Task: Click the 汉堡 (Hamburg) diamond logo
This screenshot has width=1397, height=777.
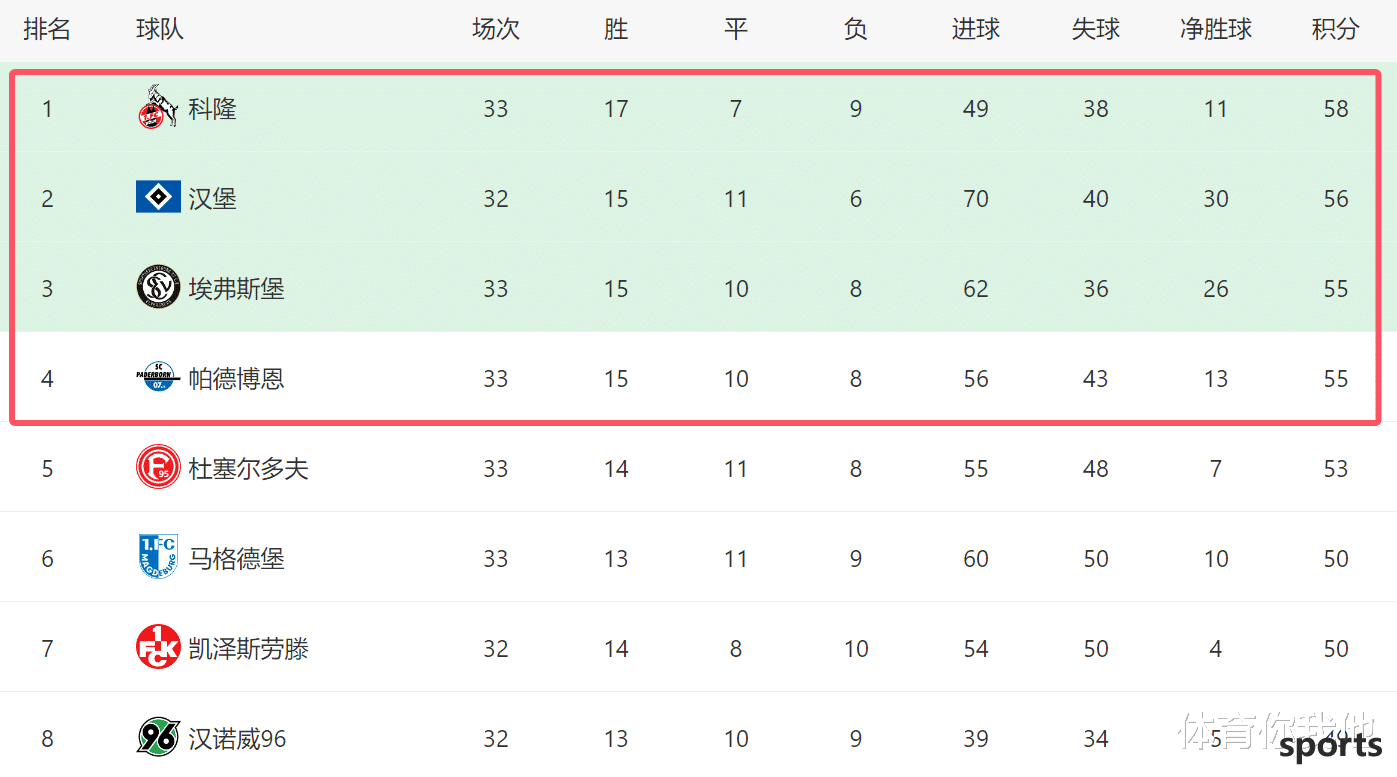Action: [x=158, y=197]
